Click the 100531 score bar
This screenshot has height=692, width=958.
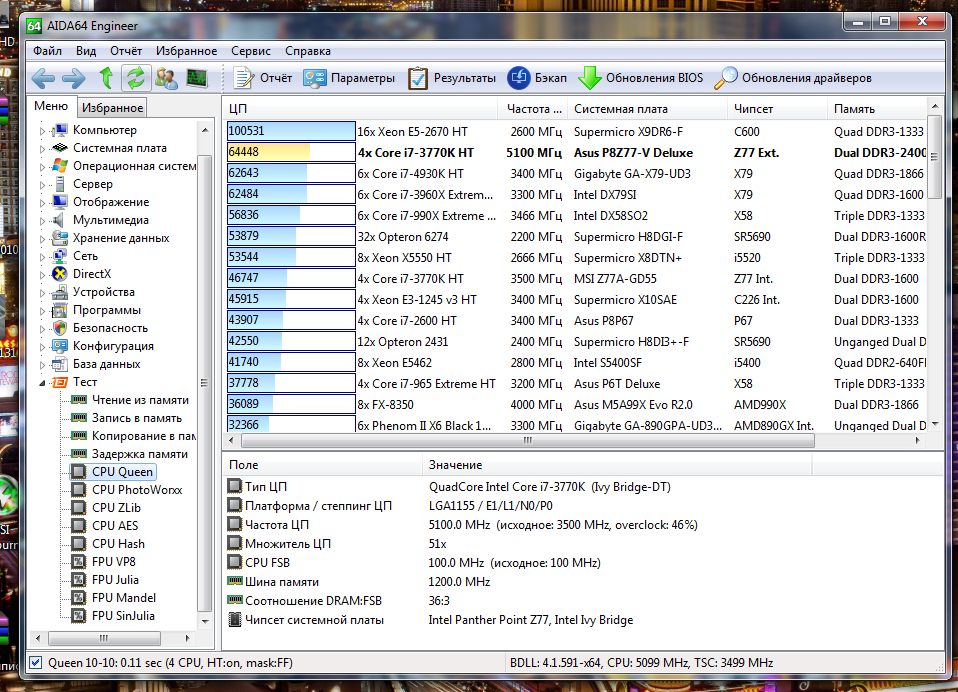tap(291, 131)
